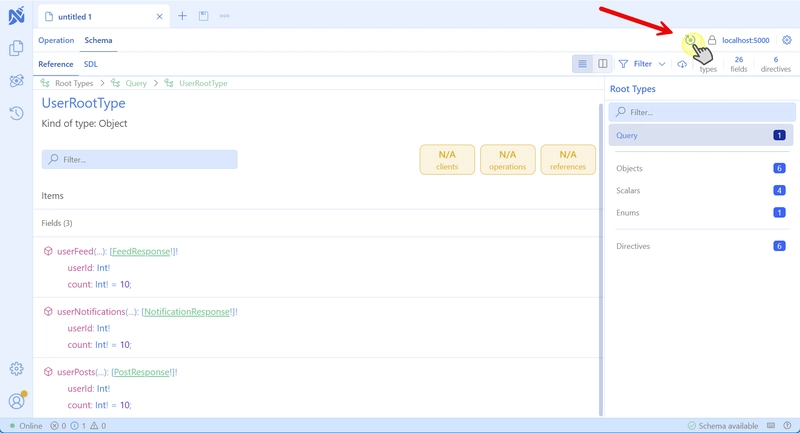Close the untitled 1 tab

pyautogui.click(x=160, y=17)
